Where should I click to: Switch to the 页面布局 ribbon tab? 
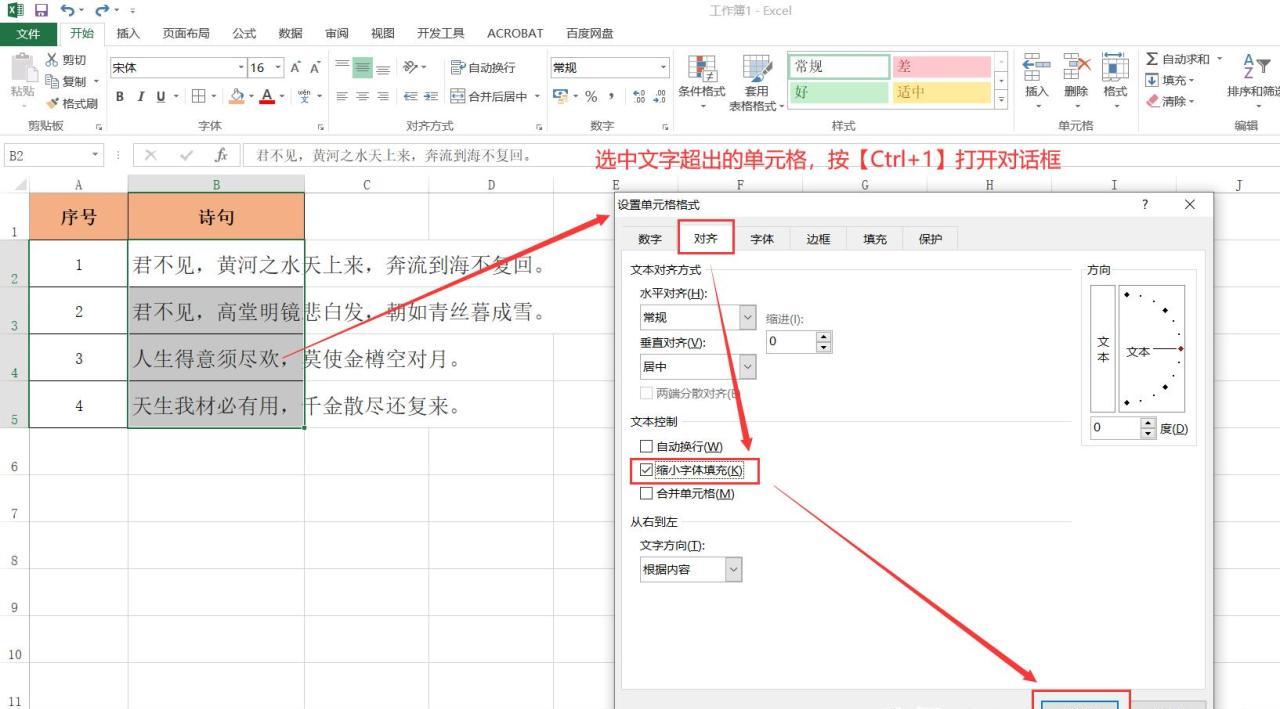click(186, 33)
